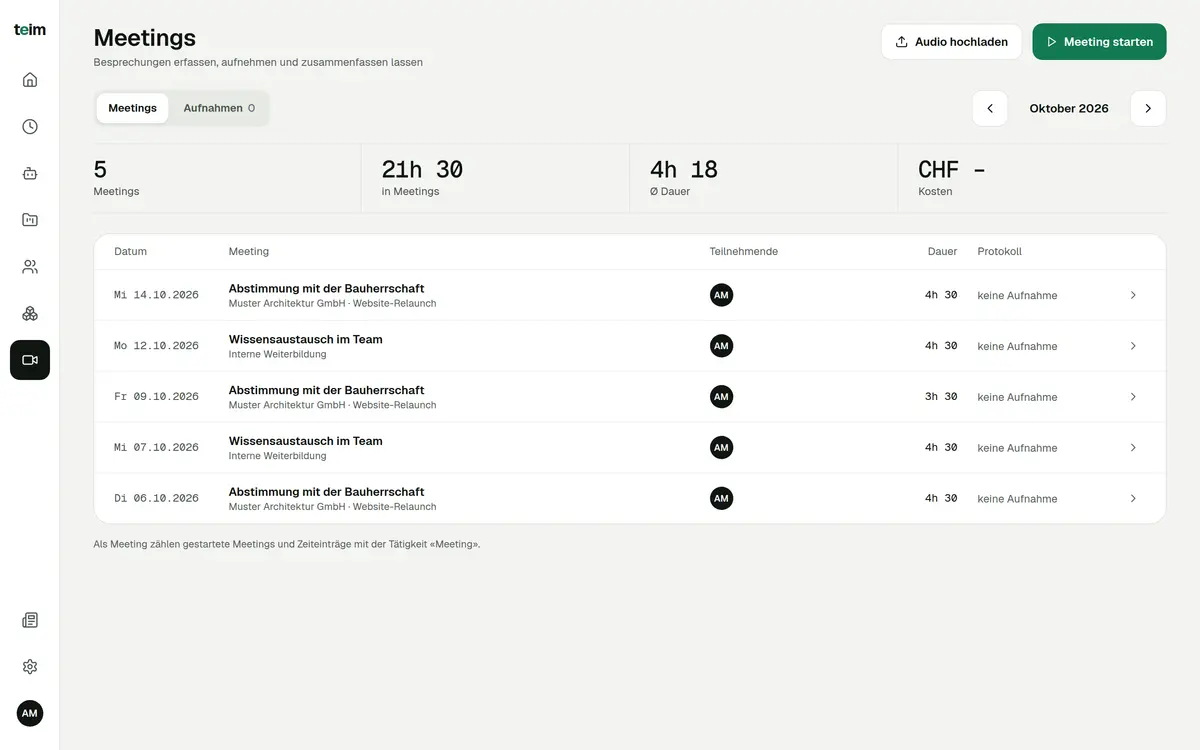
Task: Click AM participant avatar for 06.10.2026 meeting
Action: click(721, 498)
